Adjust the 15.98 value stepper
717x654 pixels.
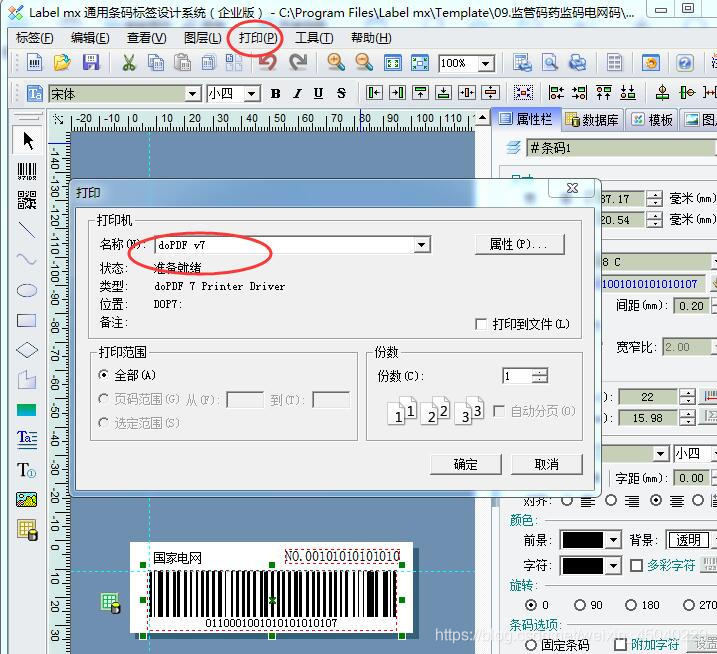[x=687, y=418]
